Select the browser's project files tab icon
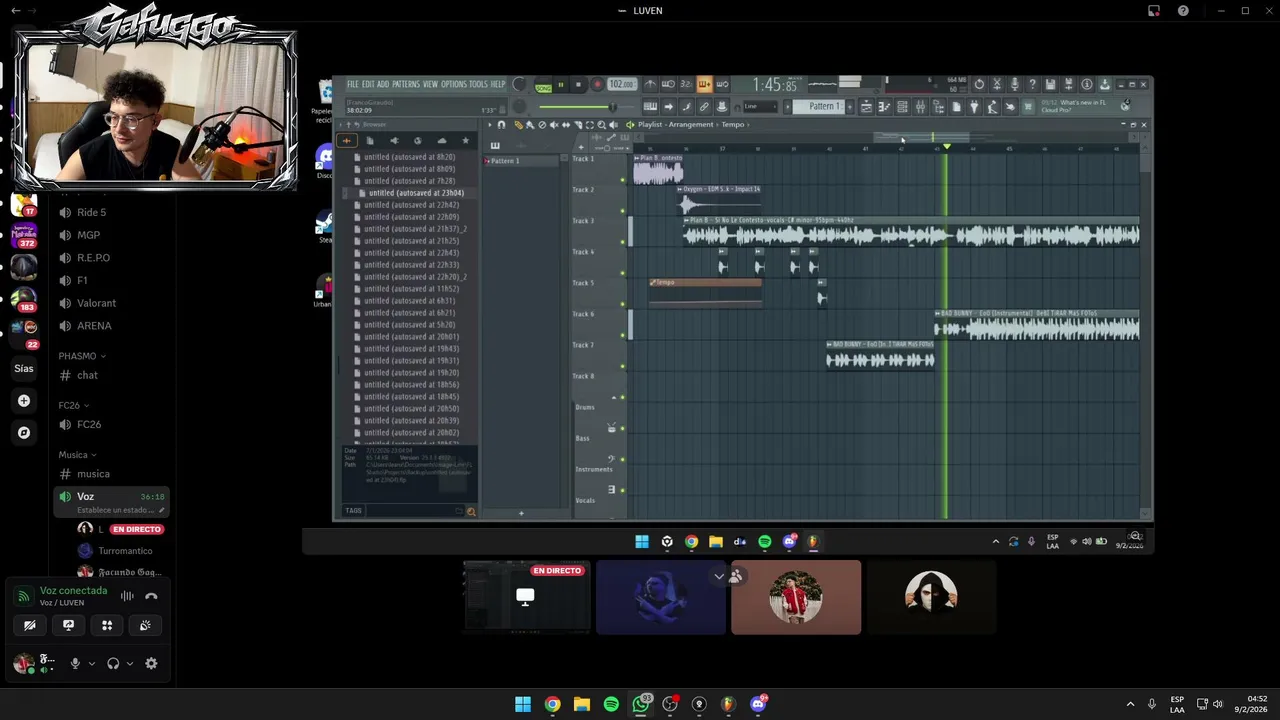The width and height of the screenshot is (1280, 720). pyautogui.click(x=370, y=141)
